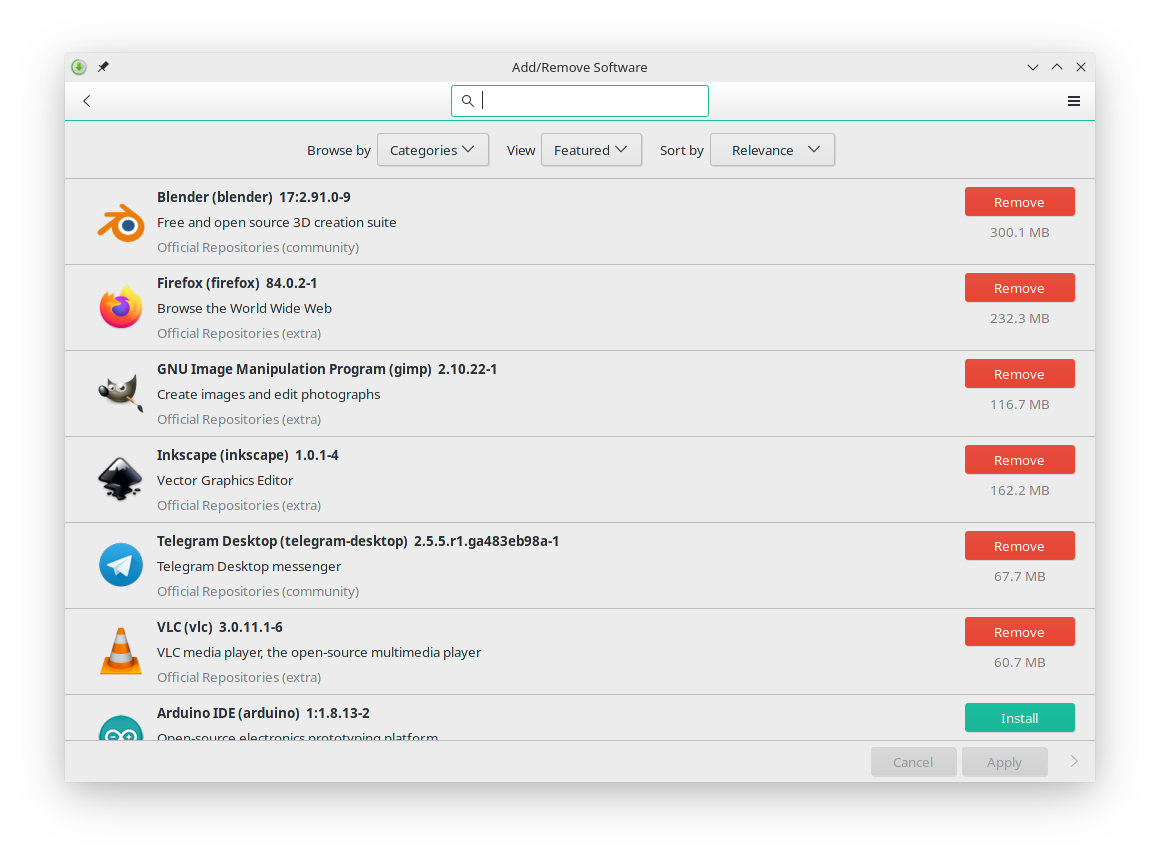Remove the Inkscape package
The width and height of the screenshot is (1160, 859).
[x=1019, y=459]
